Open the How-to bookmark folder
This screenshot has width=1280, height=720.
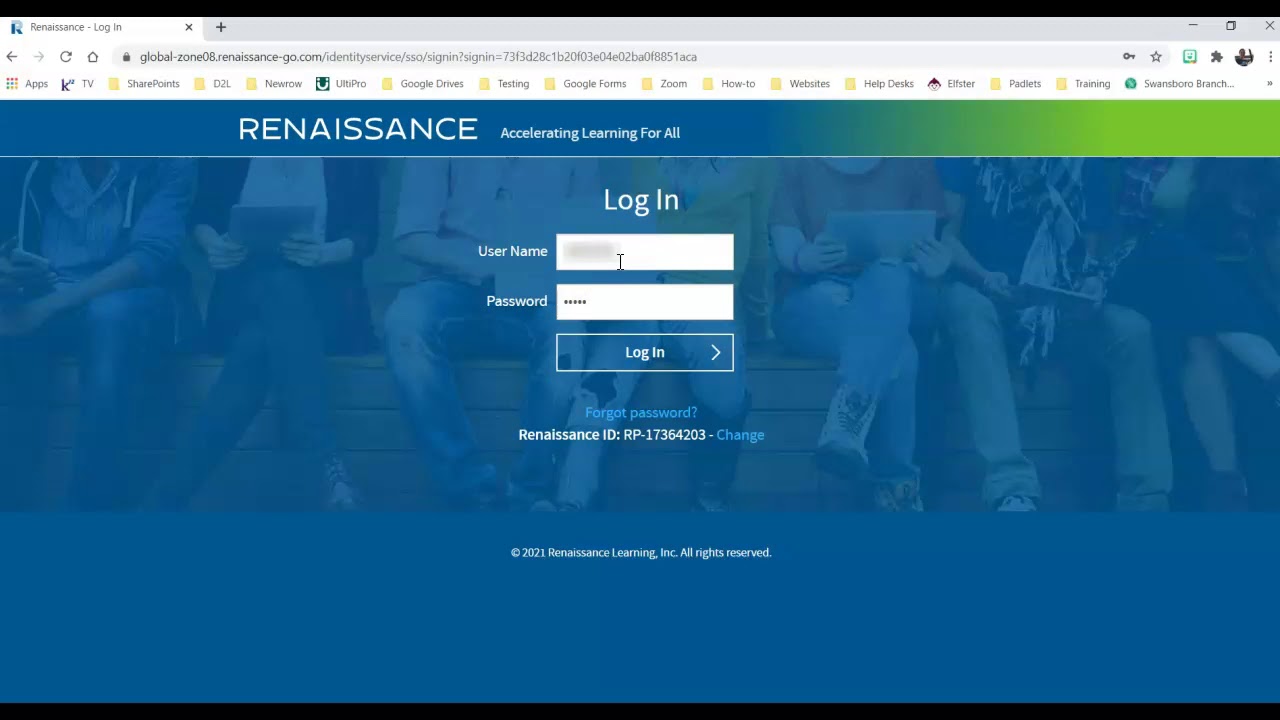(x=728, y=84)
